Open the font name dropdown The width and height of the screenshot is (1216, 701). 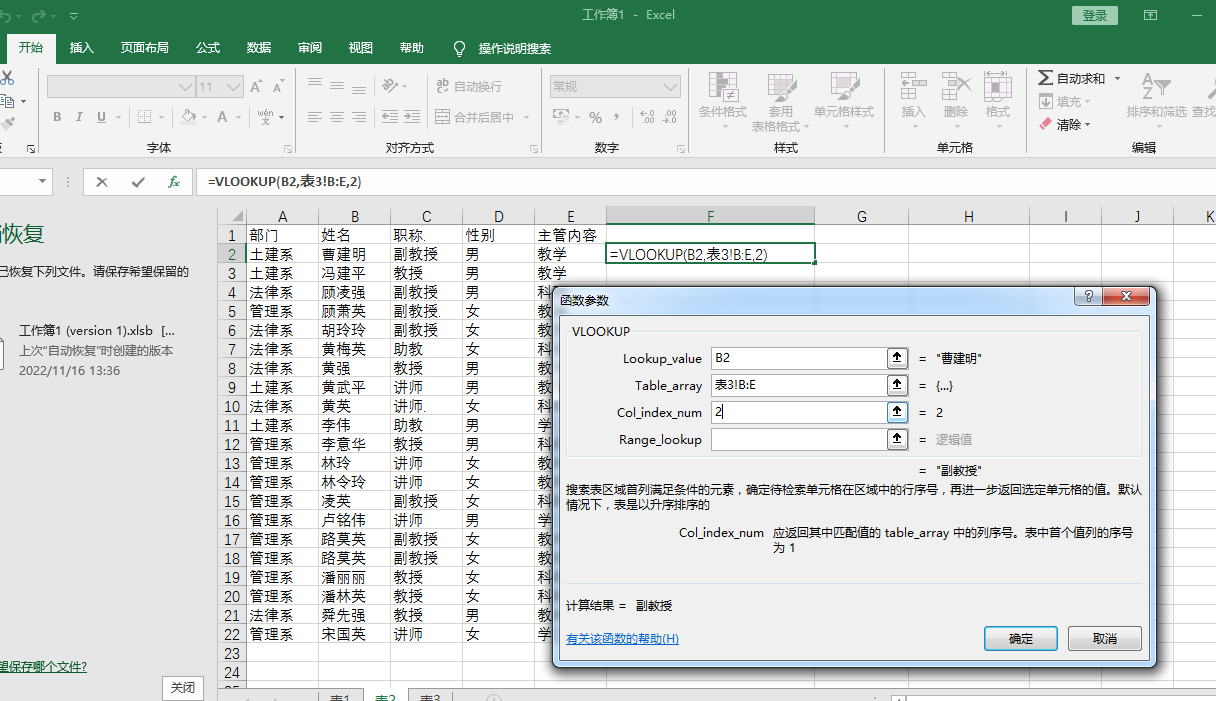pyautogui.click(x=185, y=87)
